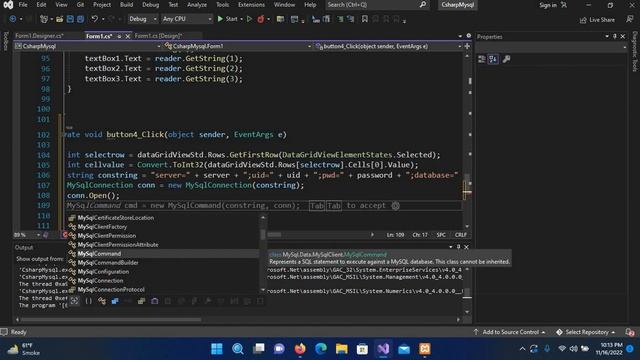Click the Send Feedback icon below Sign in
This screenshot has height=360, width=640.
(630, 19)
